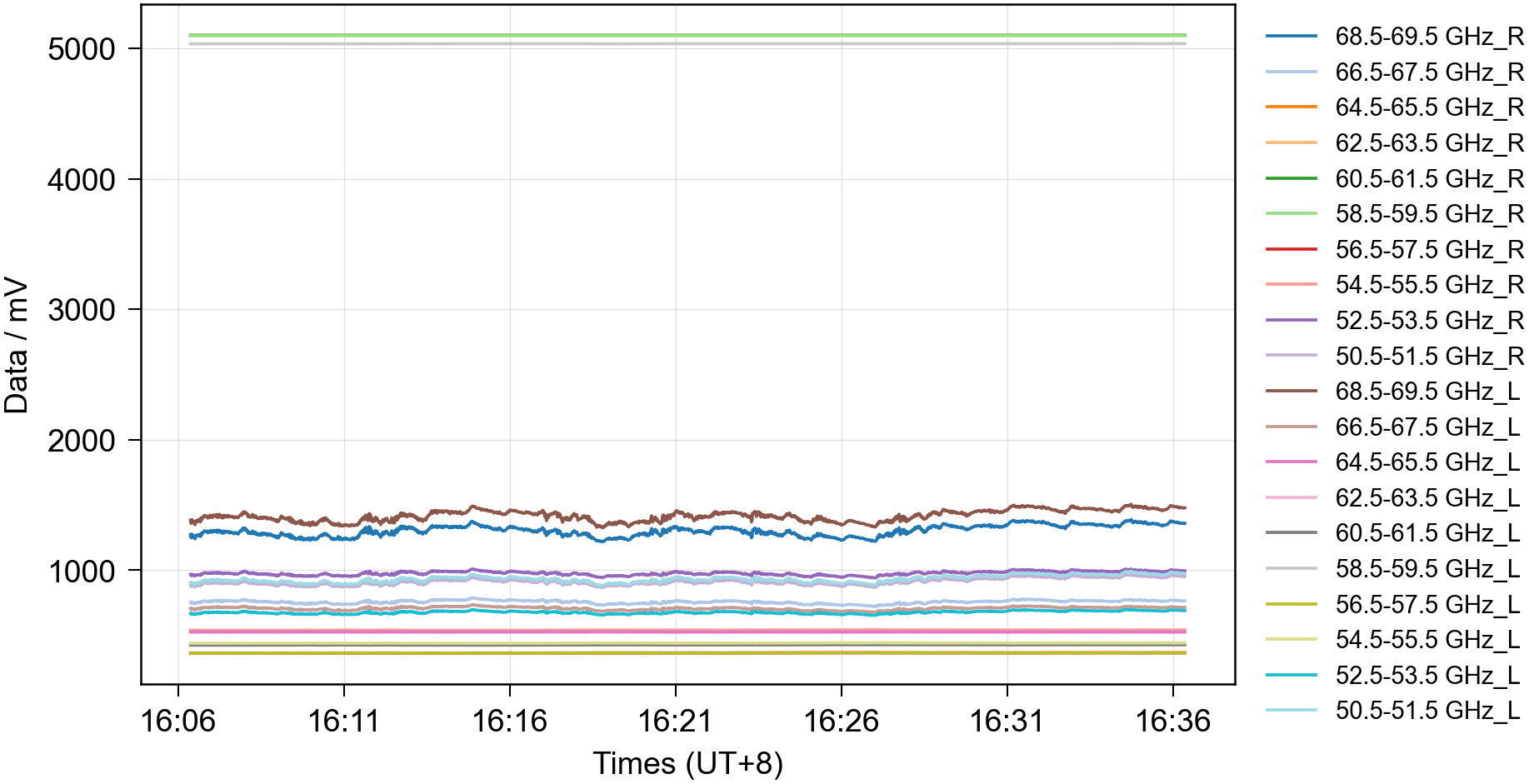Click the 'Data / mV' y-axis title

click(x=17, y=345)
